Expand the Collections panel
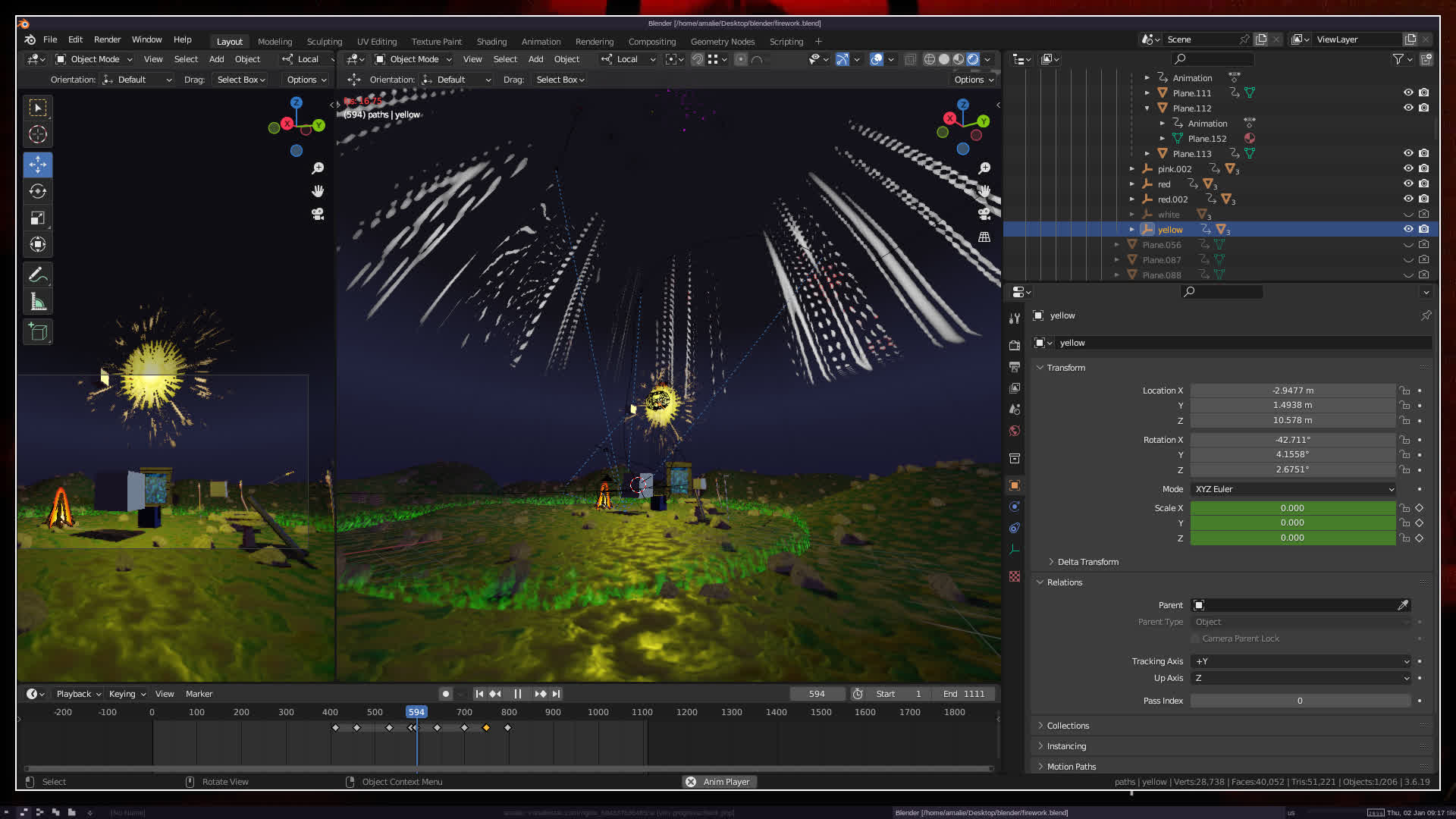Image resolution: width=1456 pixels, height=819 pixels. tap(1068, 726)
